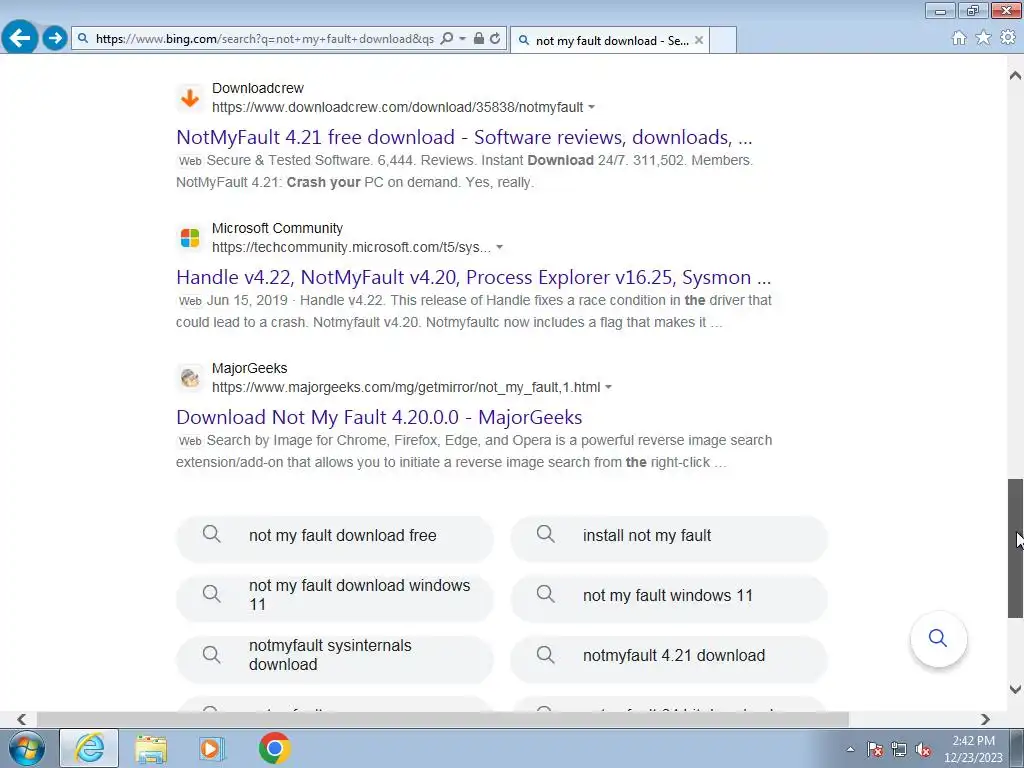Image resolution: width=1024 pixels, height=768 pixels.
Task: Click the vertical scrollbar thumb
Action: click(1015, 548)
